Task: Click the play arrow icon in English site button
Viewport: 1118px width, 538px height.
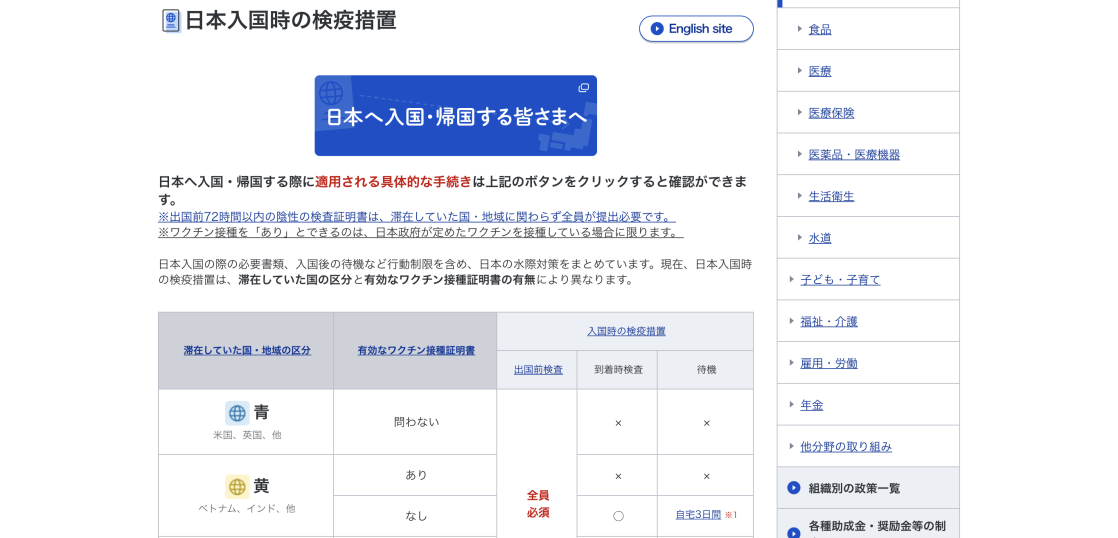Action: [657, 29]
